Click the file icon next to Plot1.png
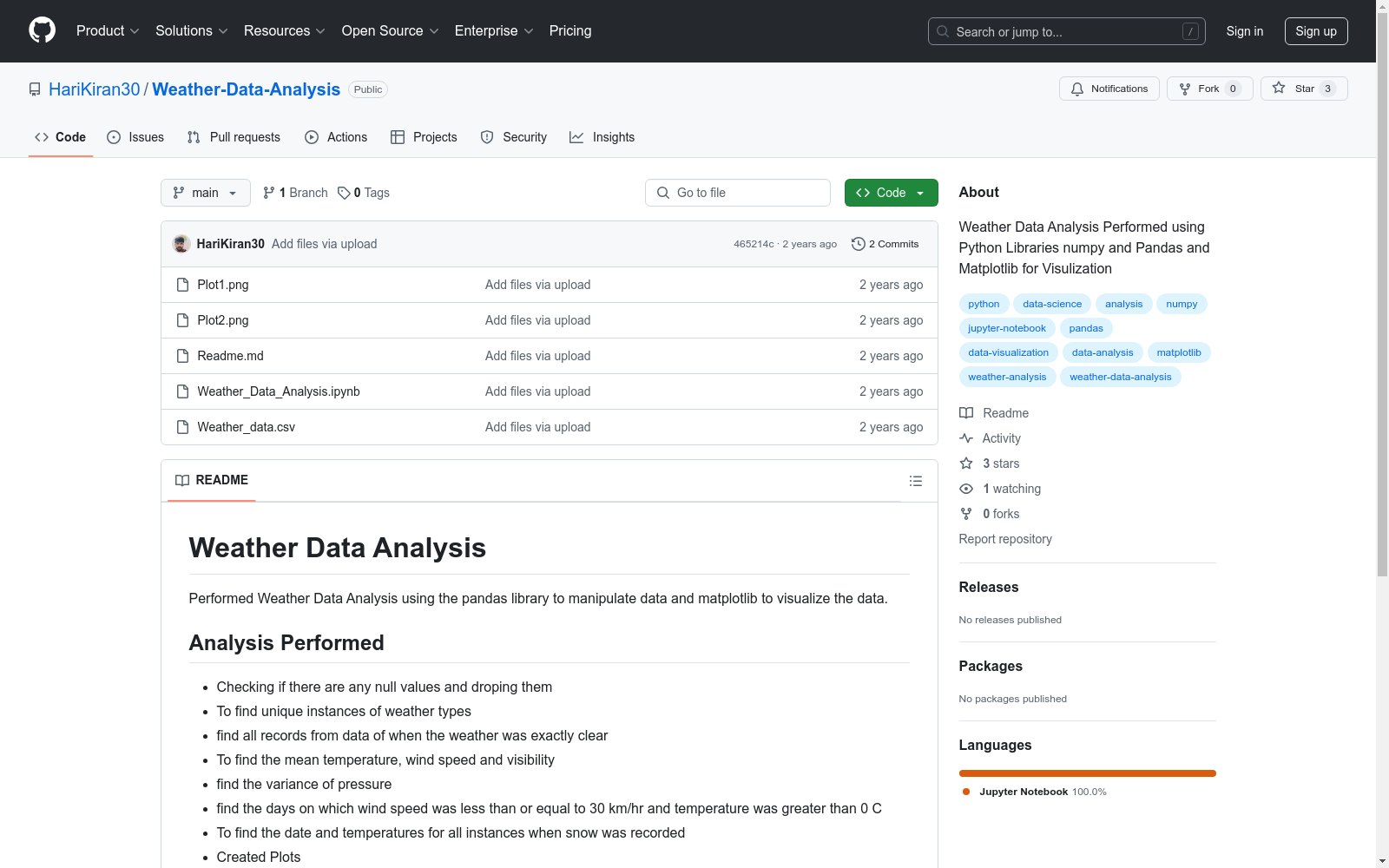 tap(182, 285)
